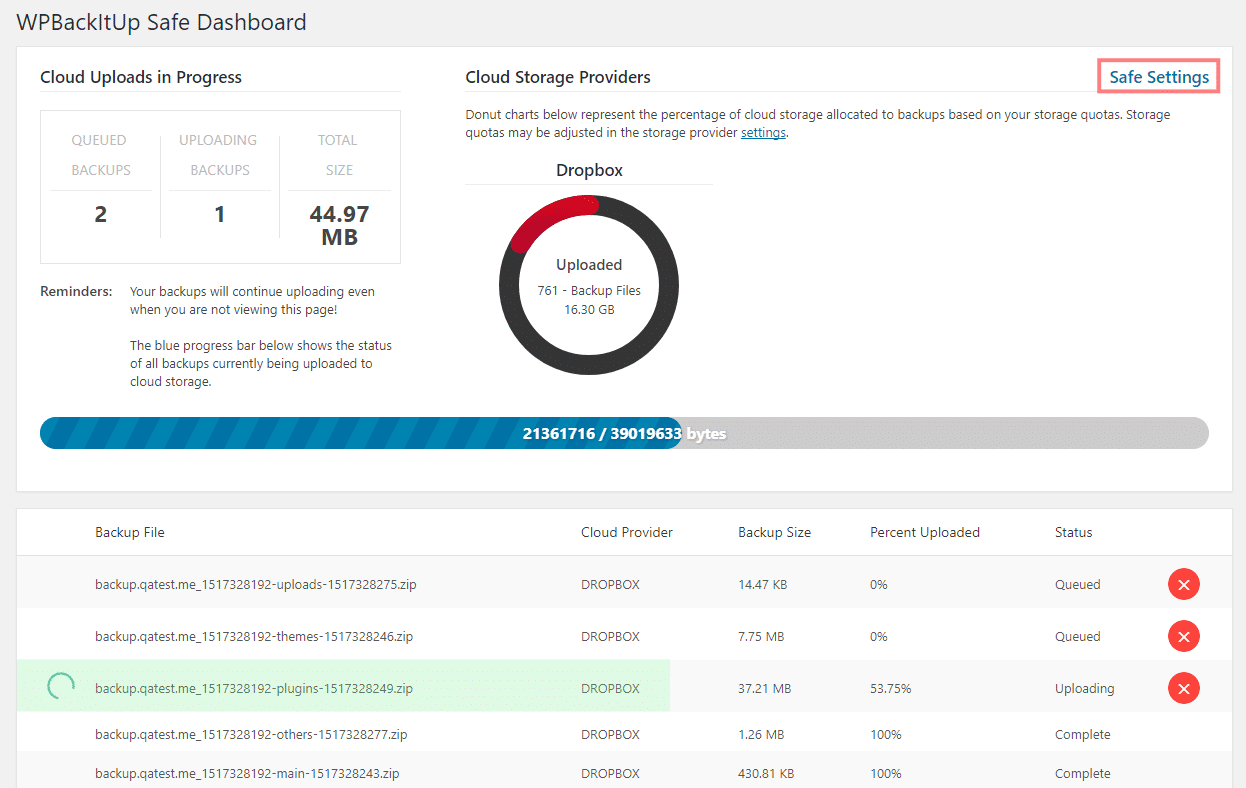Click the Percent Uploaded column header

coord(925,532)
